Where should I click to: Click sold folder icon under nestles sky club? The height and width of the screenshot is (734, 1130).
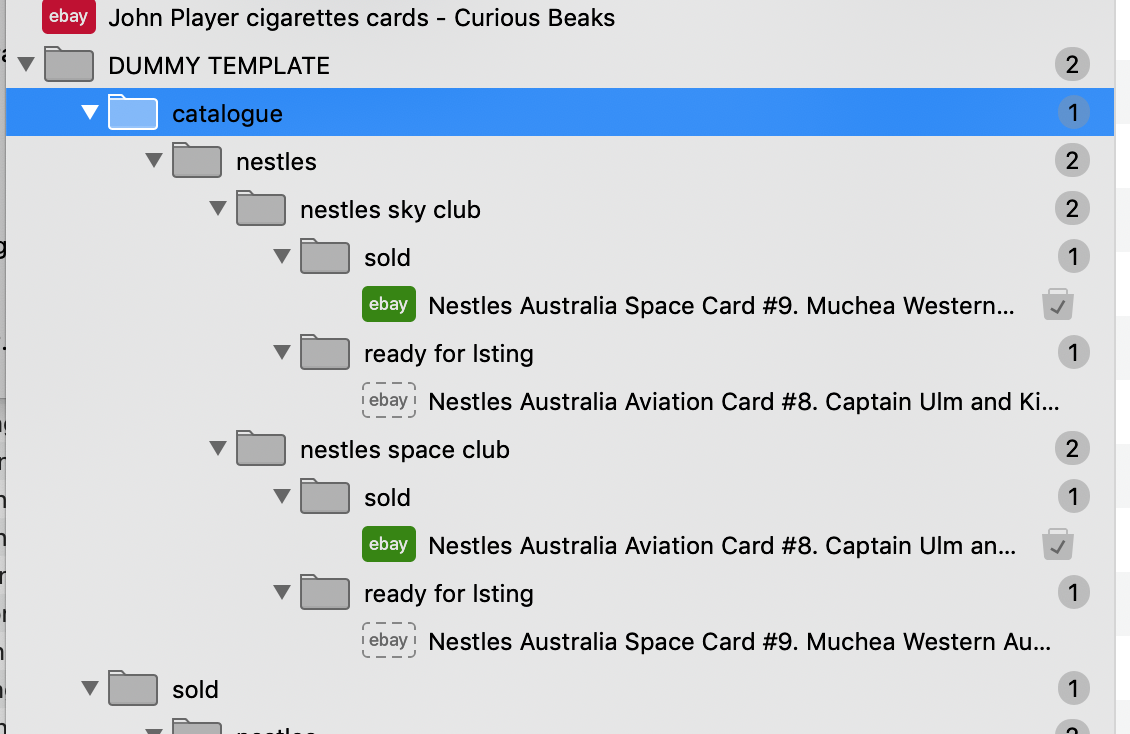coord(325,256)
